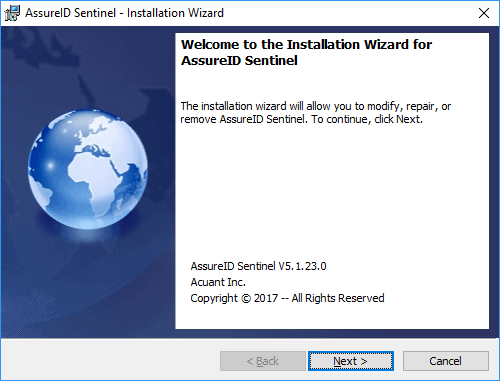The height and width of the screenshot is (381, 500).
Task: Click the word Next in the instruction sentence
Action: (408, 119)
